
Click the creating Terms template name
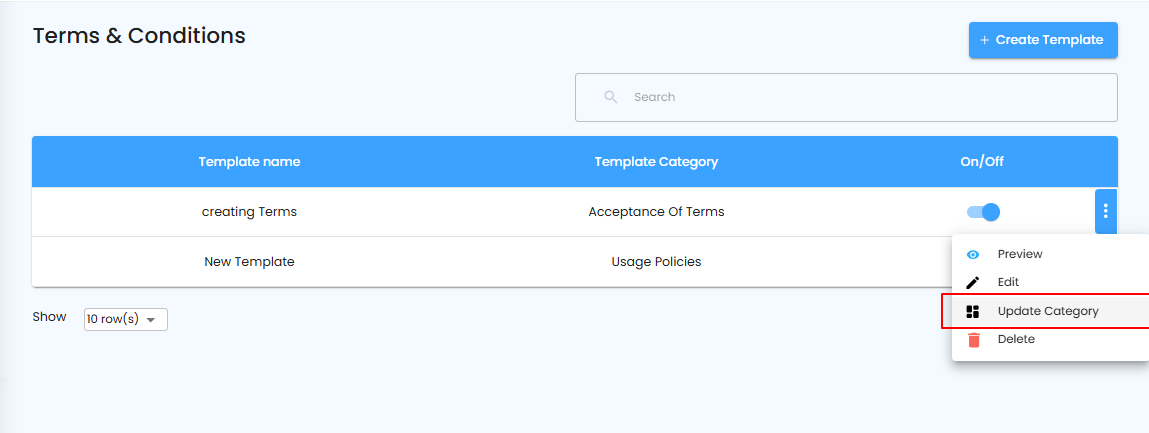point(249,212)
